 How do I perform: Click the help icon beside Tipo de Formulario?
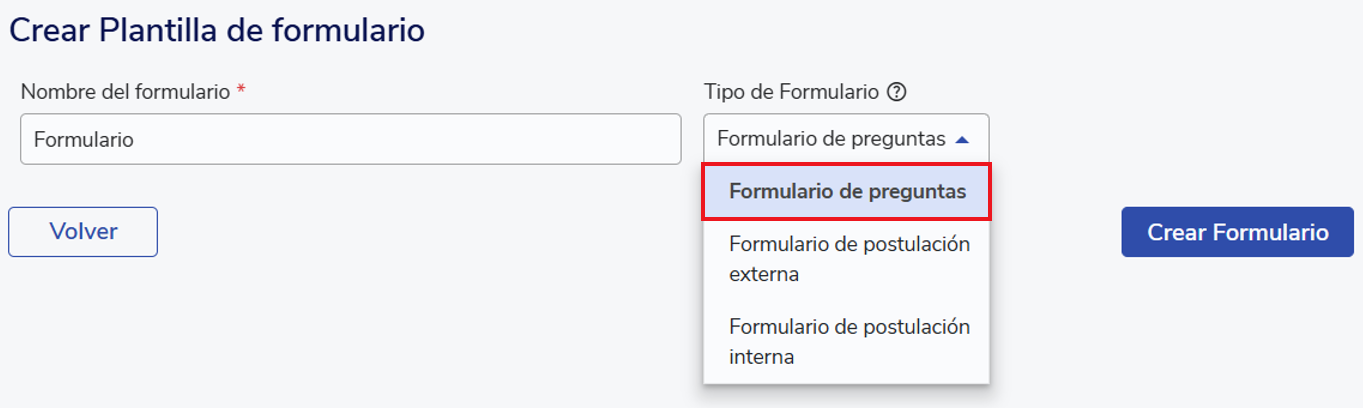[x=897, y=92]
